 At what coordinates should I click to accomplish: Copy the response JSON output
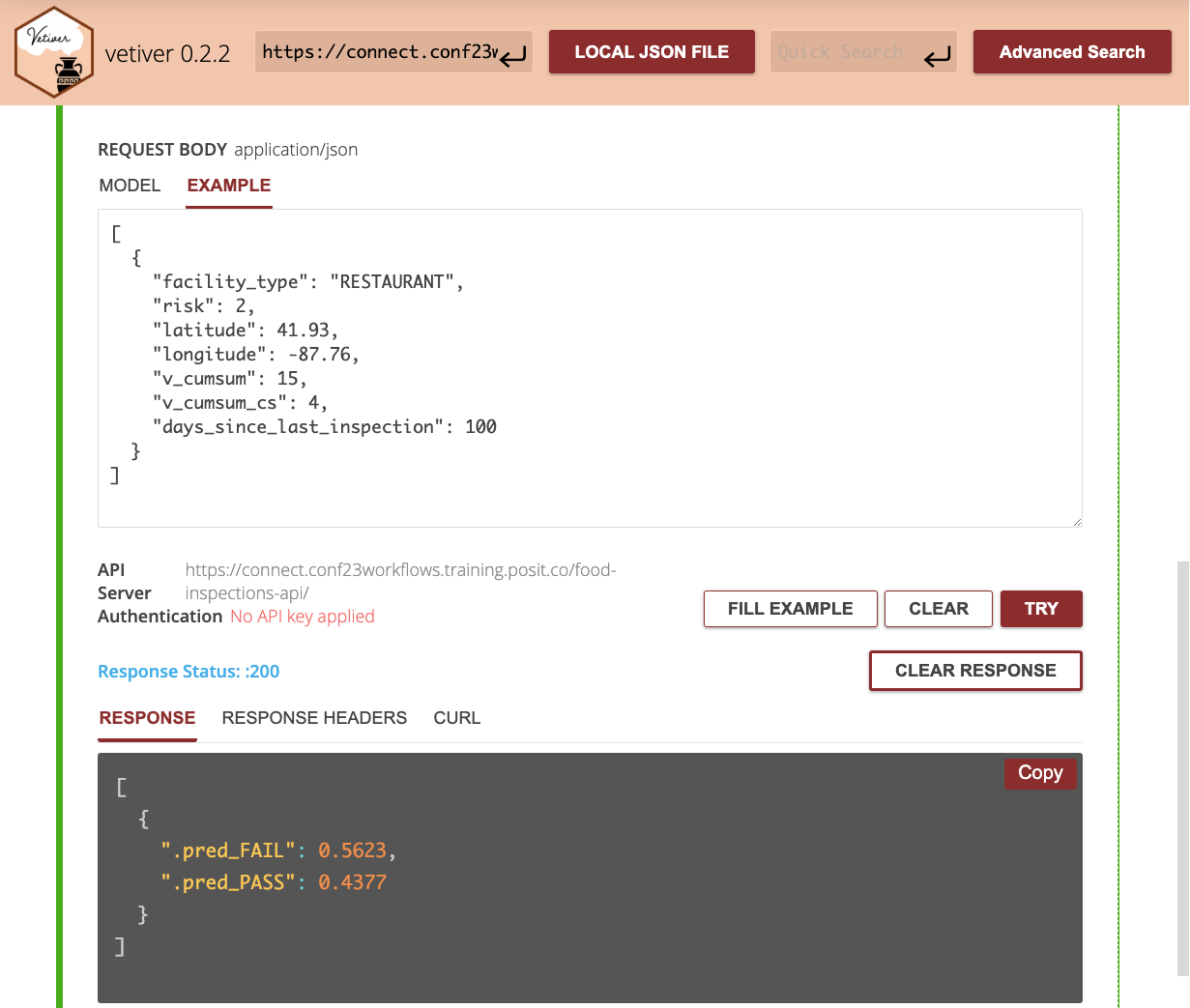1039,773
